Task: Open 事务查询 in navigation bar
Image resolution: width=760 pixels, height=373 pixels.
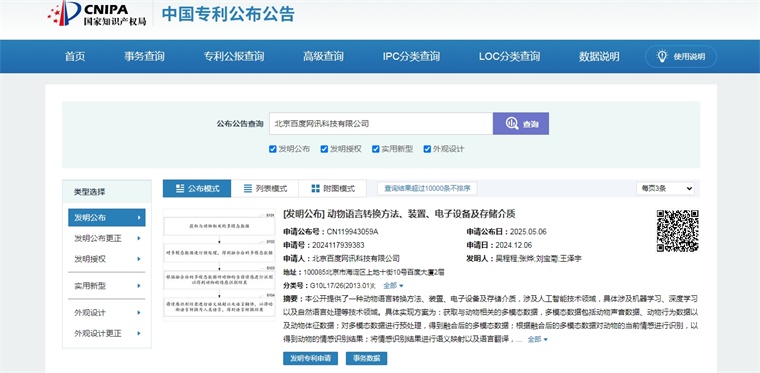Action: [x=144, y=57]
